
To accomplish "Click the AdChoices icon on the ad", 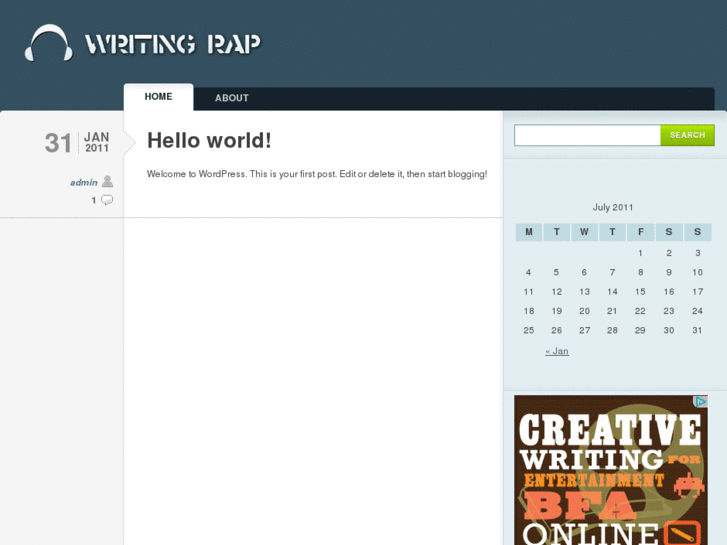I will click(701, 402).
